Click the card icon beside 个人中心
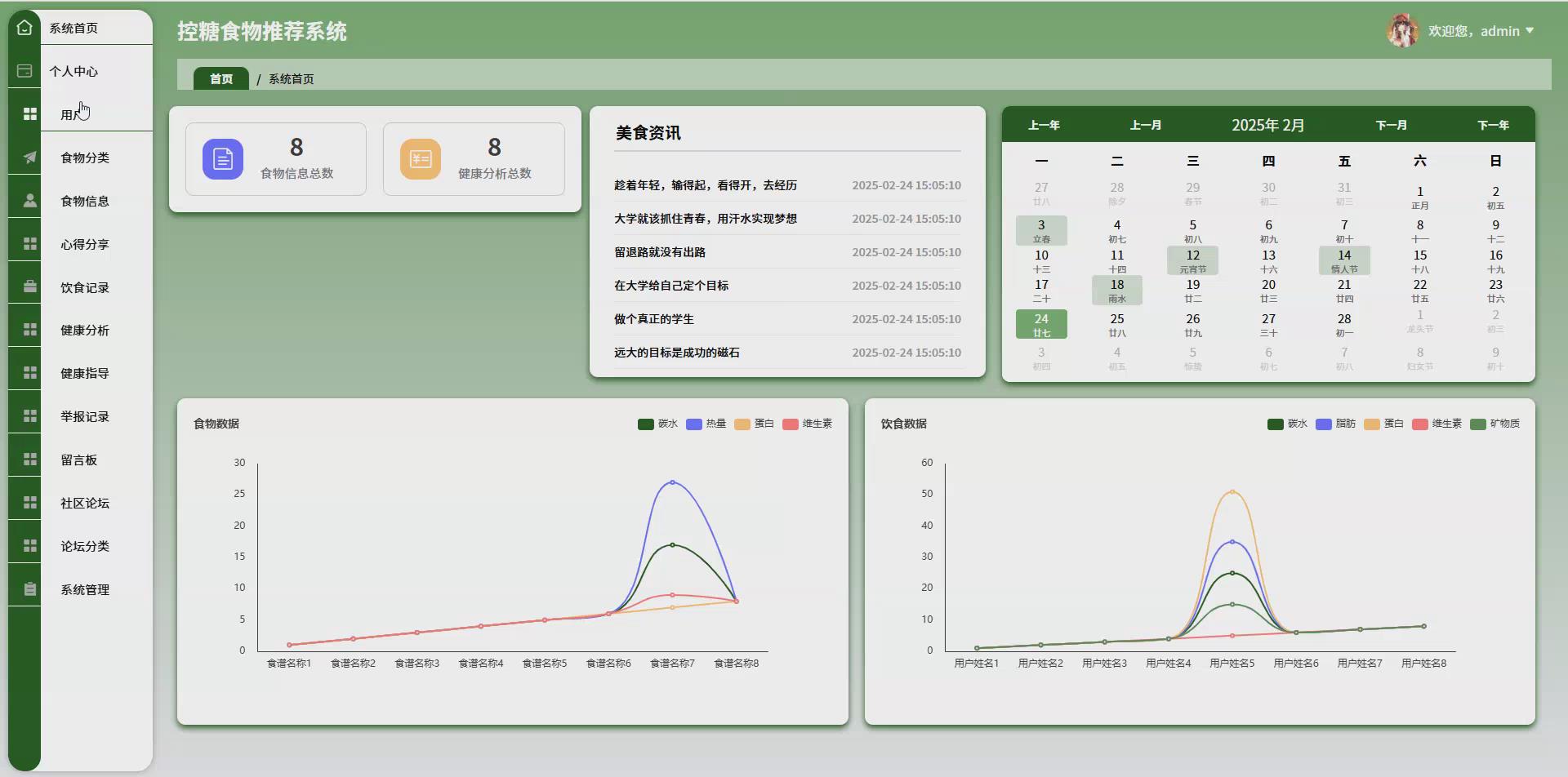Image resolution: width=1568 pixels, height=777 pixels. point(24,71)
